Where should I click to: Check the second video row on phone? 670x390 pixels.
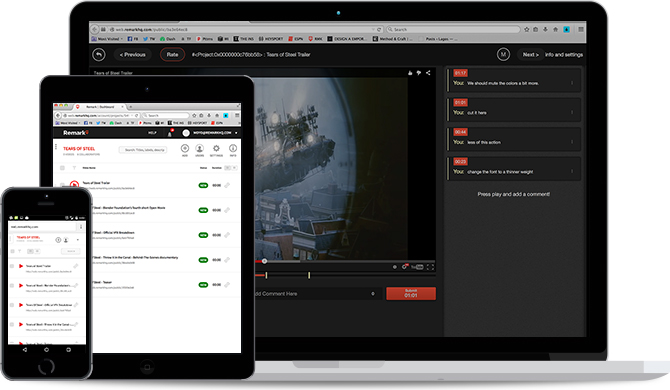click(x=12, y=285)
